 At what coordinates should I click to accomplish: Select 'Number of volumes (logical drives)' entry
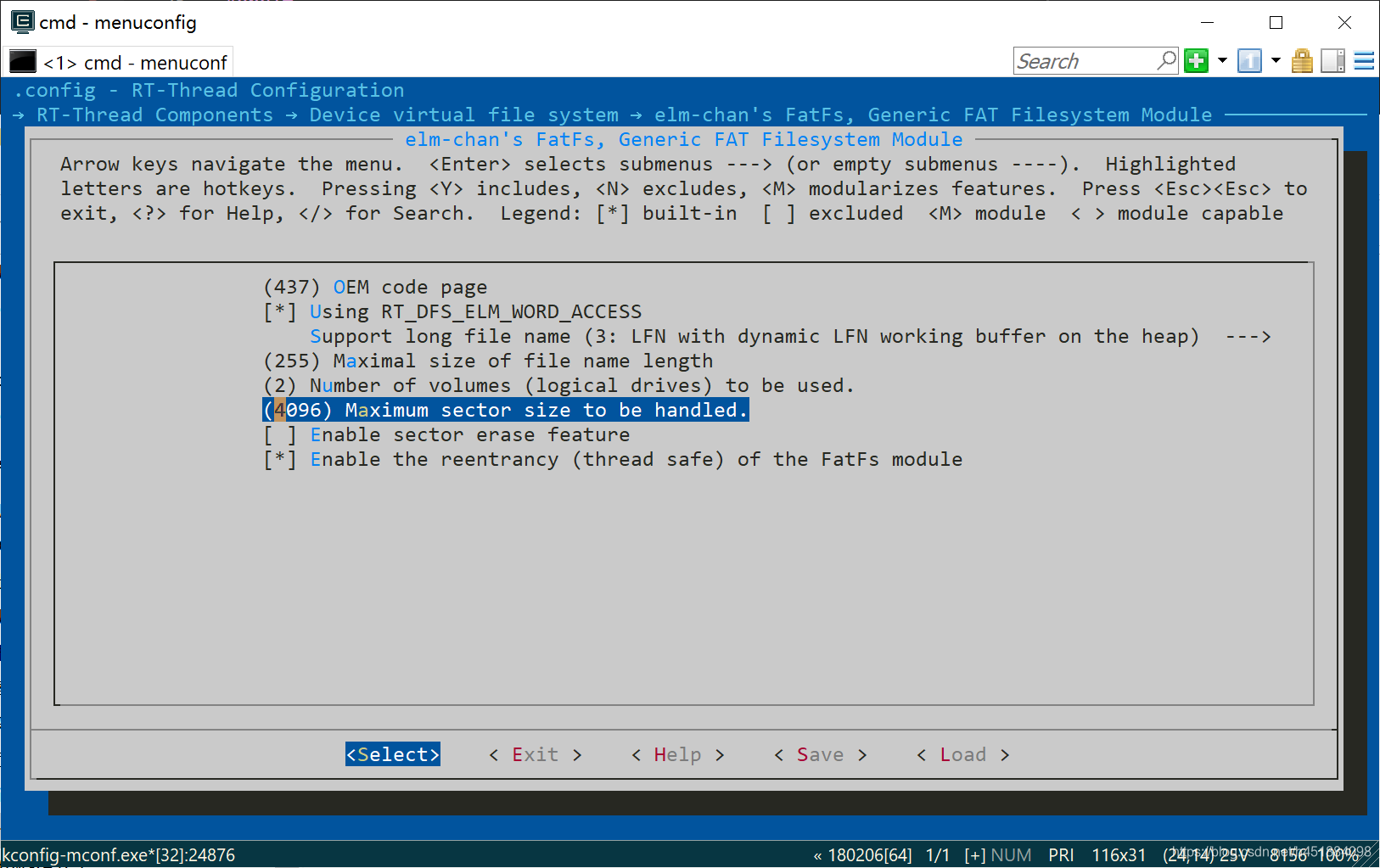558,385
